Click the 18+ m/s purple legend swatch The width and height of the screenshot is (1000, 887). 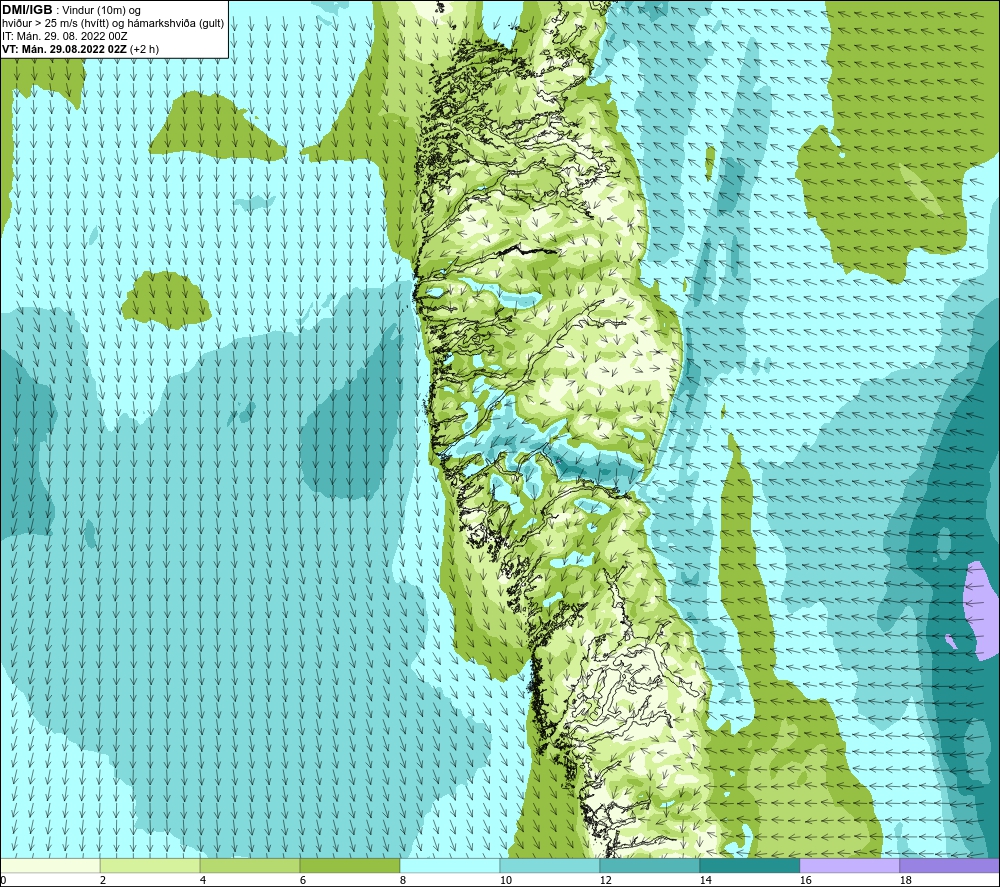(949, 865)
